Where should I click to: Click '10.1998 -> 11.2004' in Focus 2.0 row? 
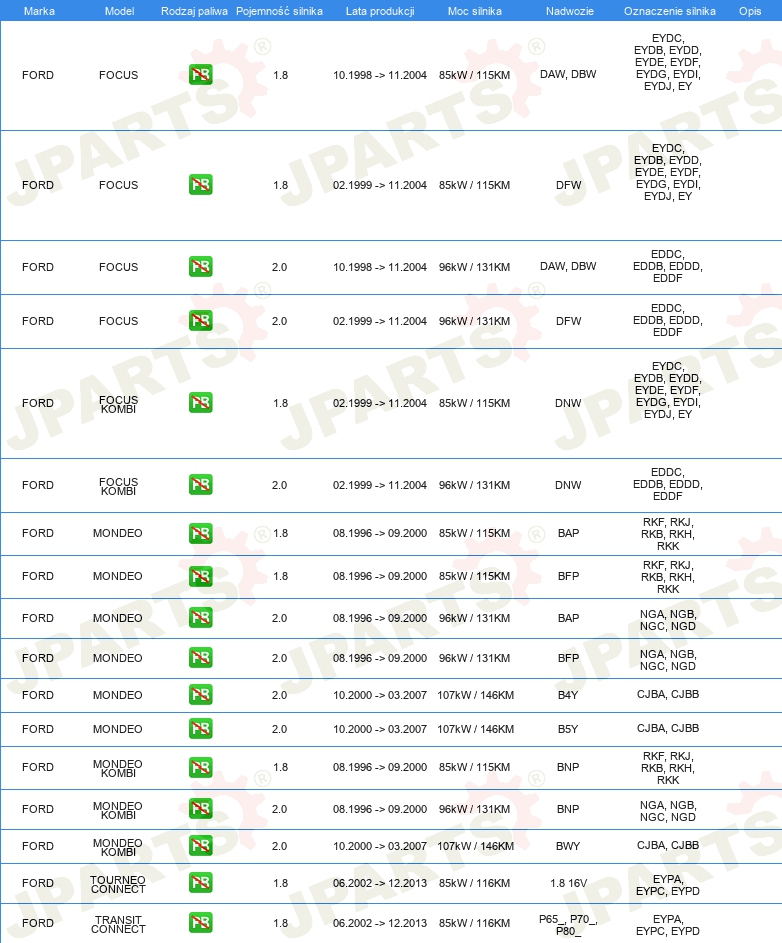pos(380,266)
